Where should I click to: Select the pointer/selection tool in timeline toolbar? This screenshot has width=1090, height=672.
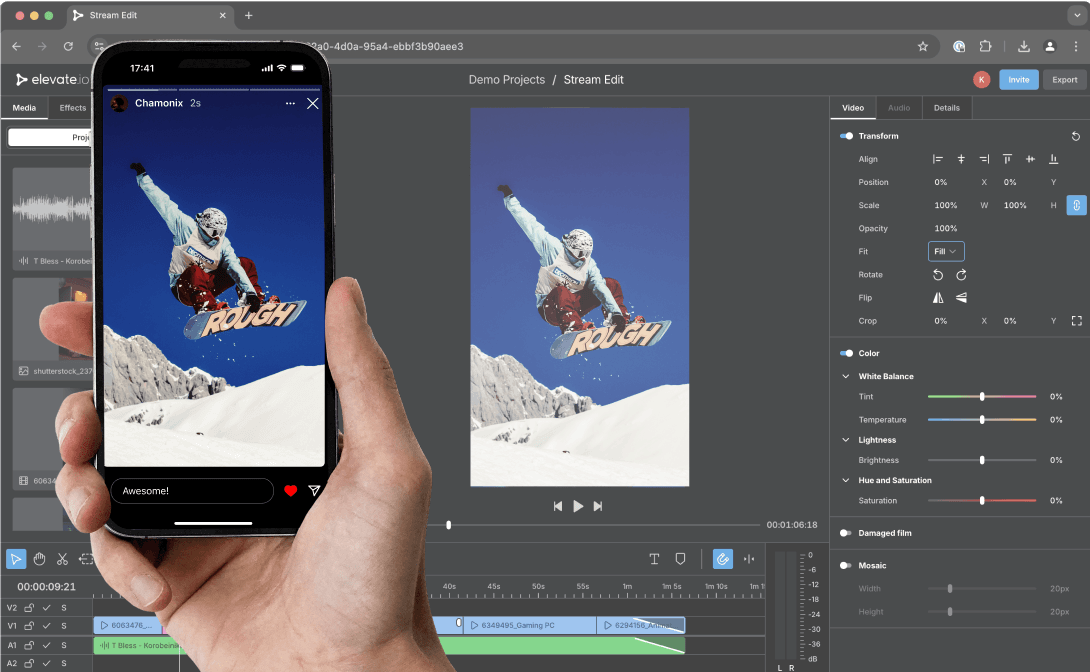coord(15,558)
